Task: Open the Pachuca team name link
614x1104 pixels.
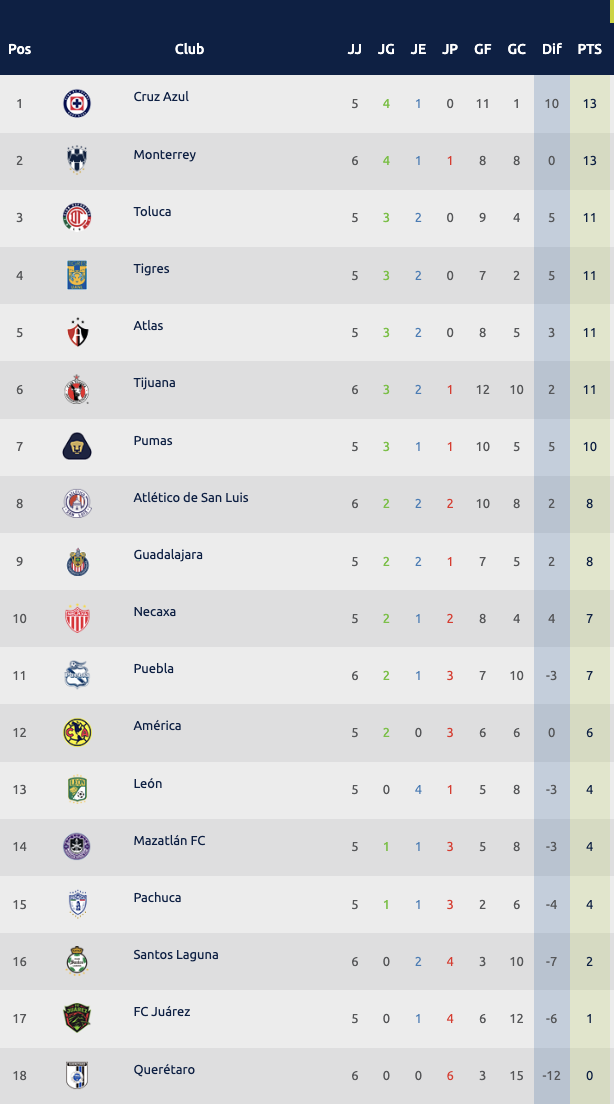Action: 157,898
